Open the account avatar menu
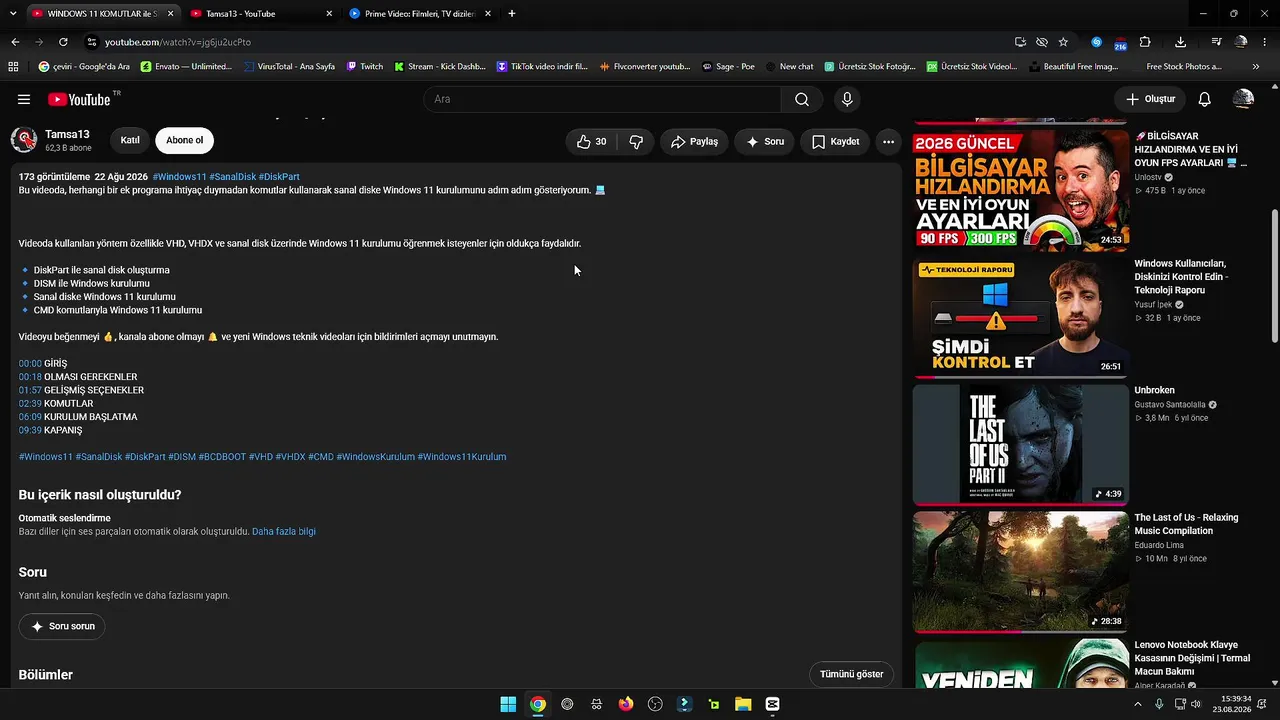This screenshot has width=1280, height=720. coord(1243,99)
